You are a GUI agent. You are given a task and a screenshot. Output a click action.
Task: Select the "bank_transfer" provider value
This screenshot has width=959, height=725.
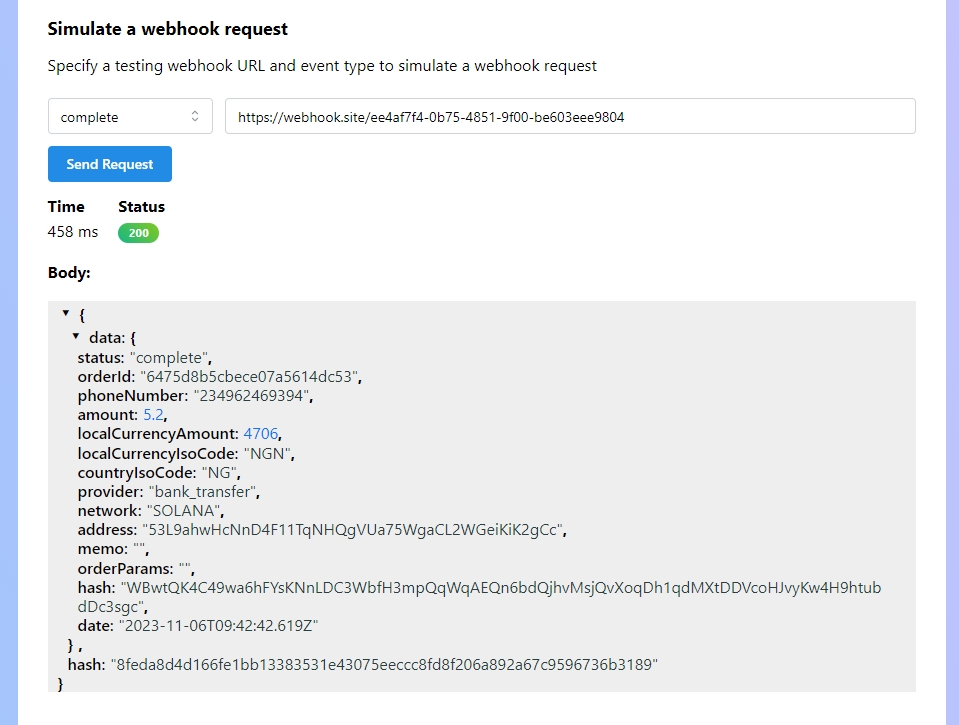205,491
